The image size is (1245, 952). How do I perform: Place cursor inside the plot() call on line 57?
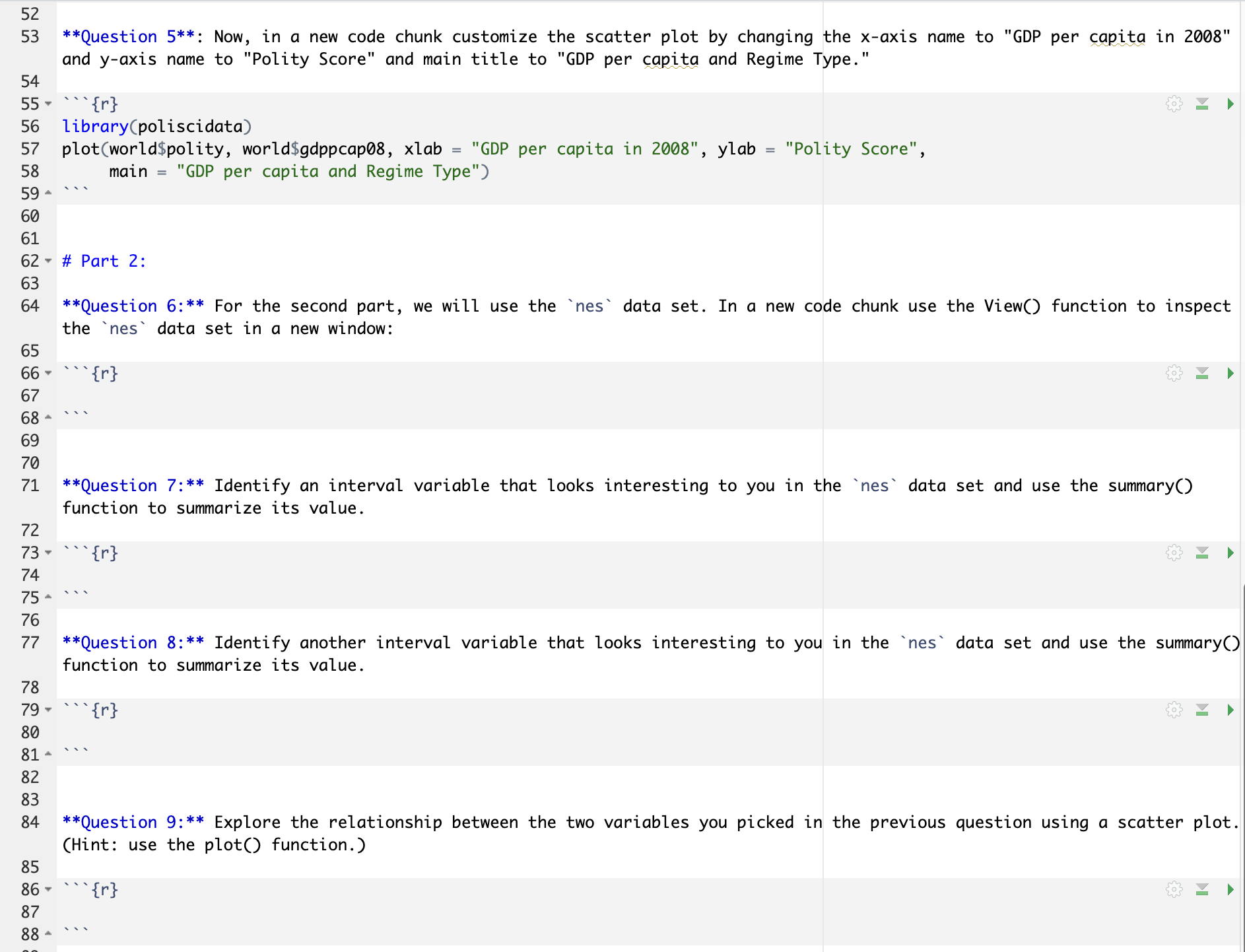point(198,149)
